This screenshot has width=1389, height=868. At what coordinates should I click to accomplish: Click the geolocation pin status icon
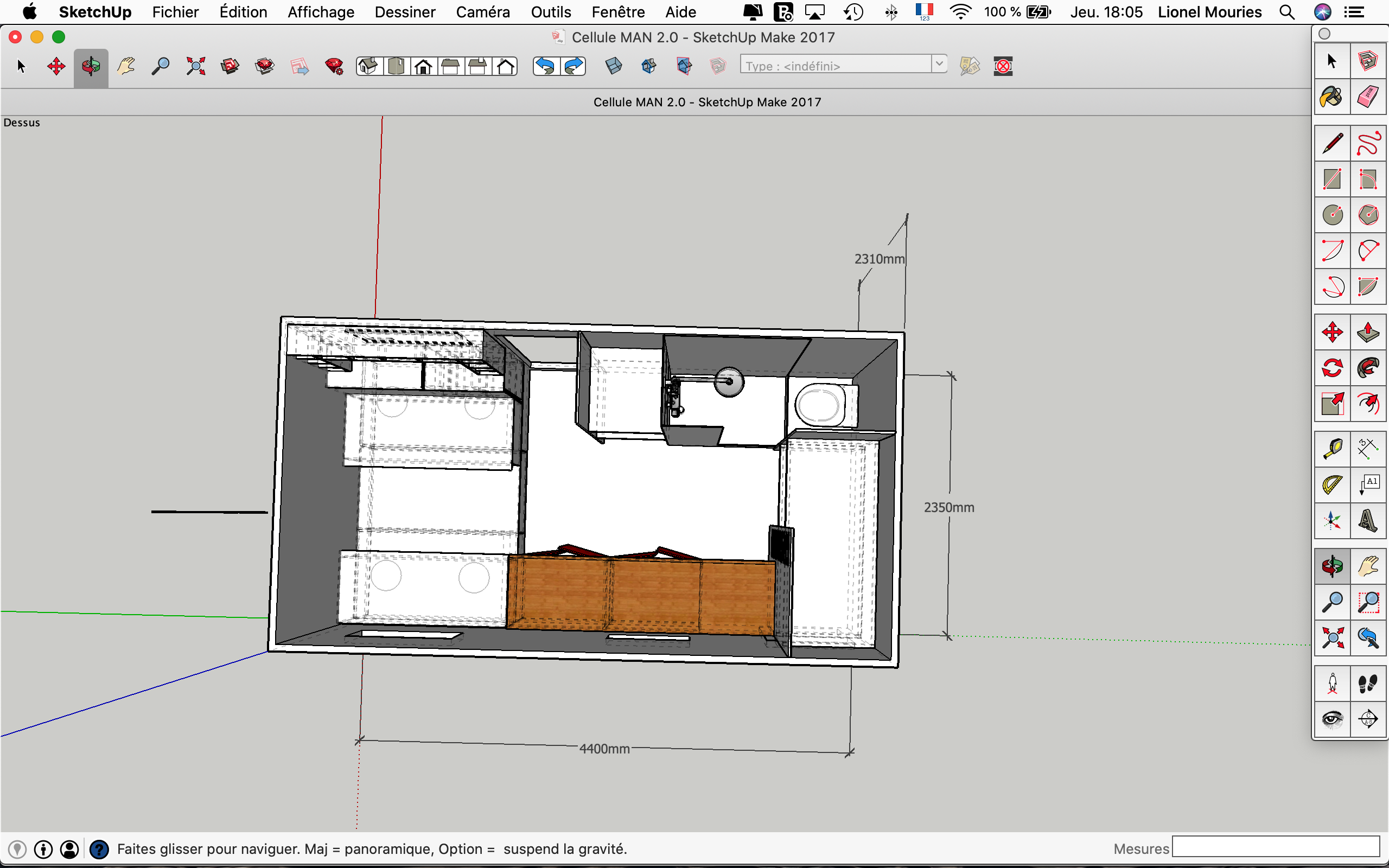[x=17, y=849]
